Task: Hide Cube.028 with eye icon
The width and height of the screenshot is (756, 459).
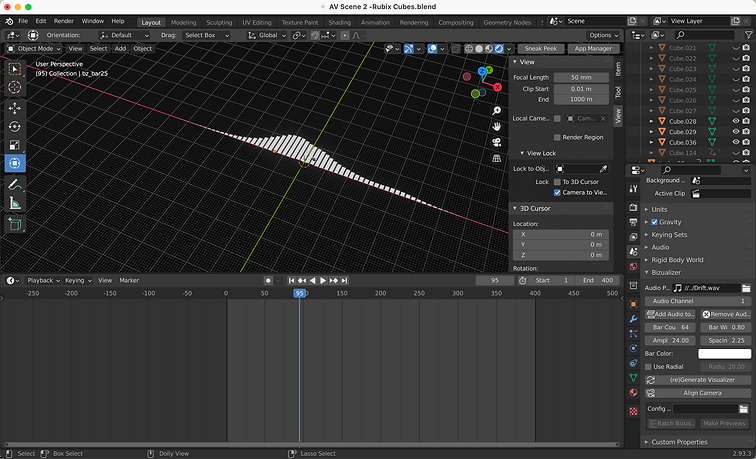Action: [x=736, y=121]
